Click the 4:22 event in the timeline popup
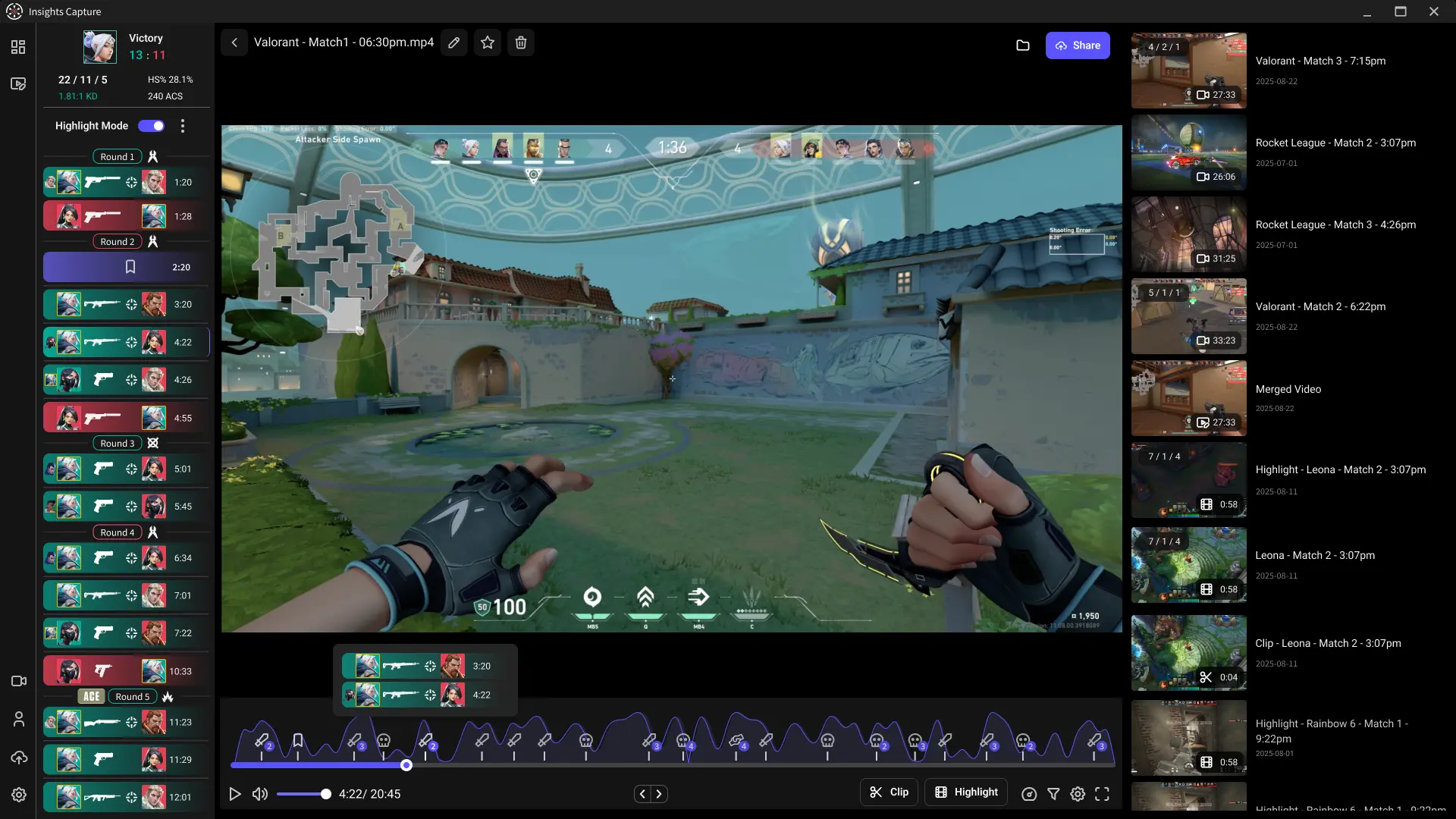The width and height of the screenshot is (1456, 819). click(426, 695)
